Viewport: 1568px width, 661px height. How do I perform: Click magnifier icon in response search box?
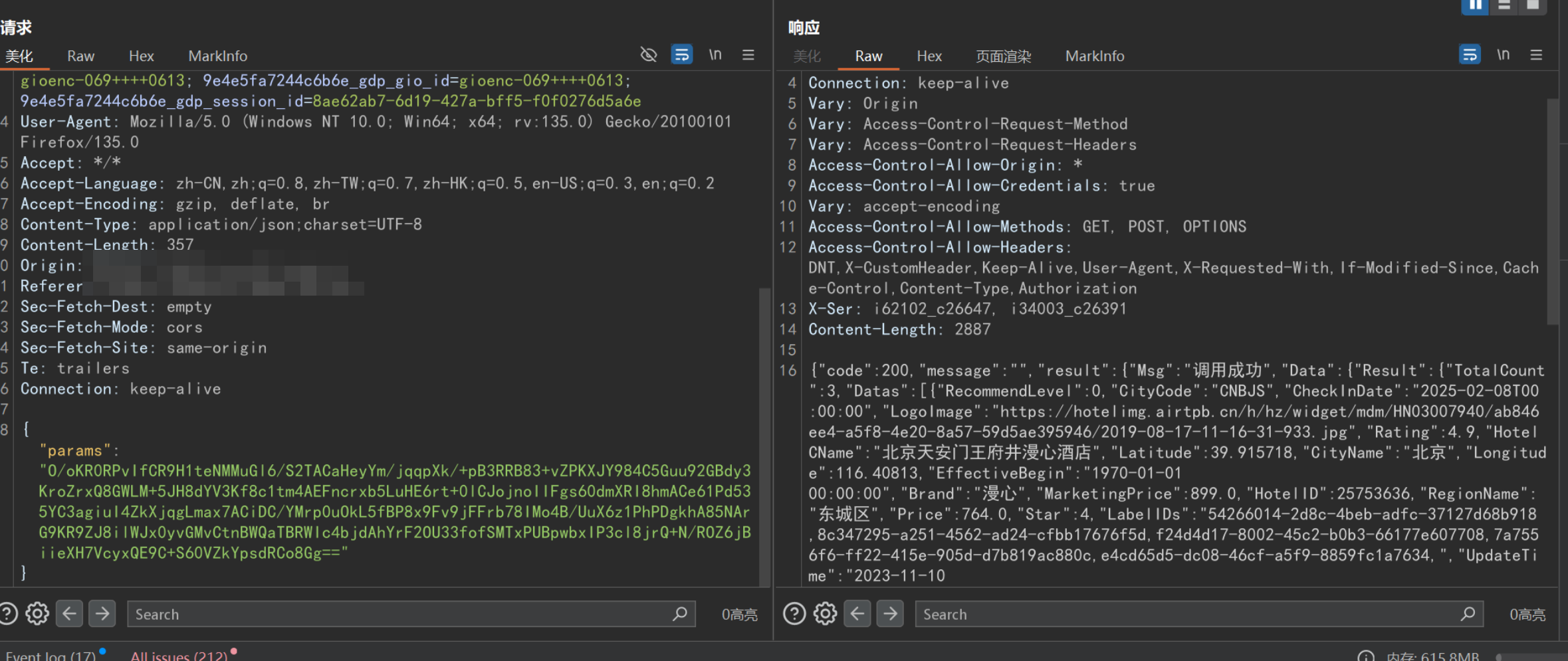pyautogui.click(x=1468, y=614)
